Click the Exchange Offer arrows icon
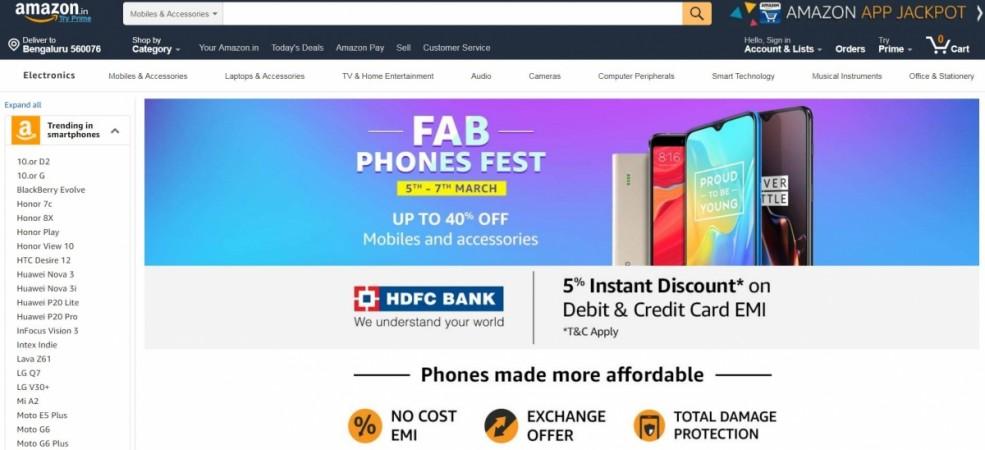 click(x=501, y=425)
